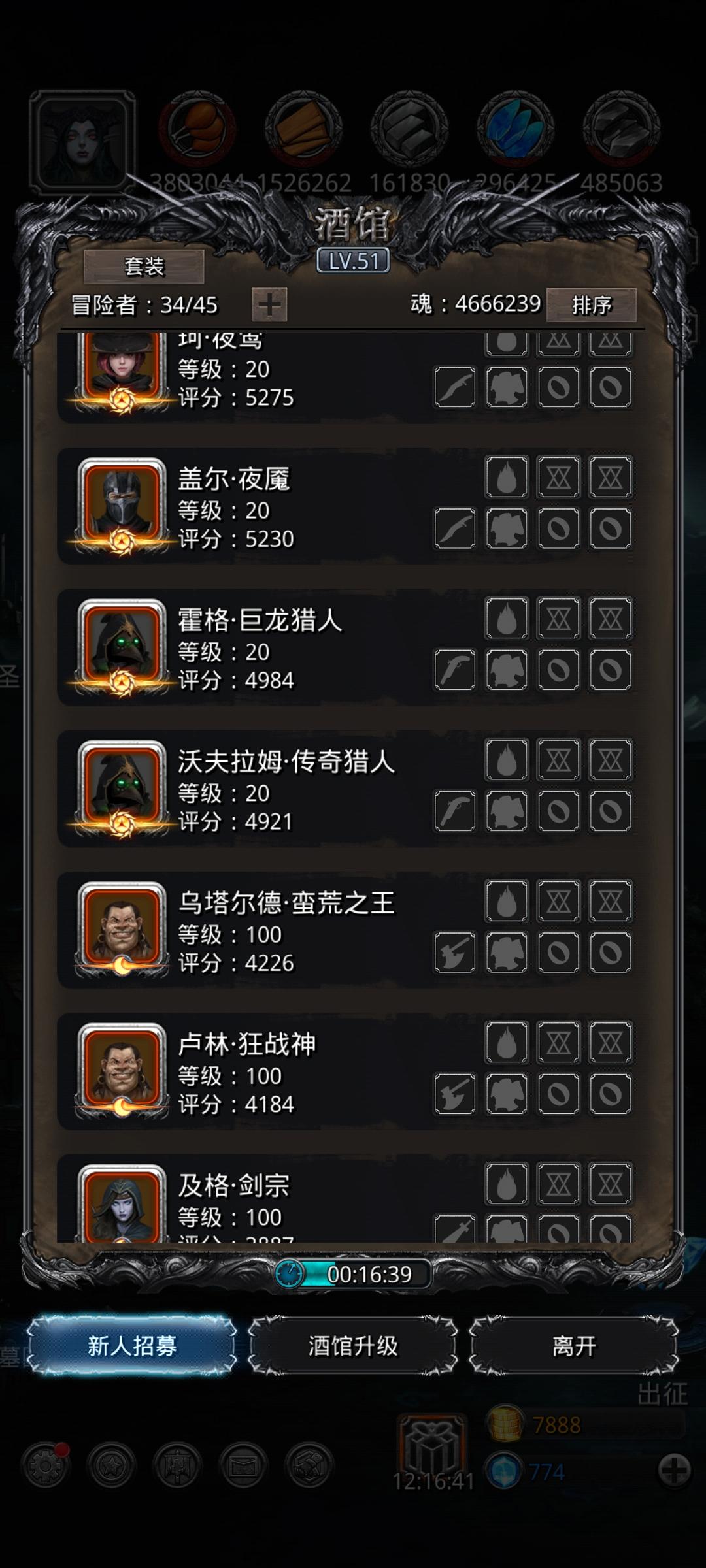Open the pistol weapon slot of 霍格·巨龙猎人
The width and height of the screenshot is (706, 1568).
pos(455,670)
